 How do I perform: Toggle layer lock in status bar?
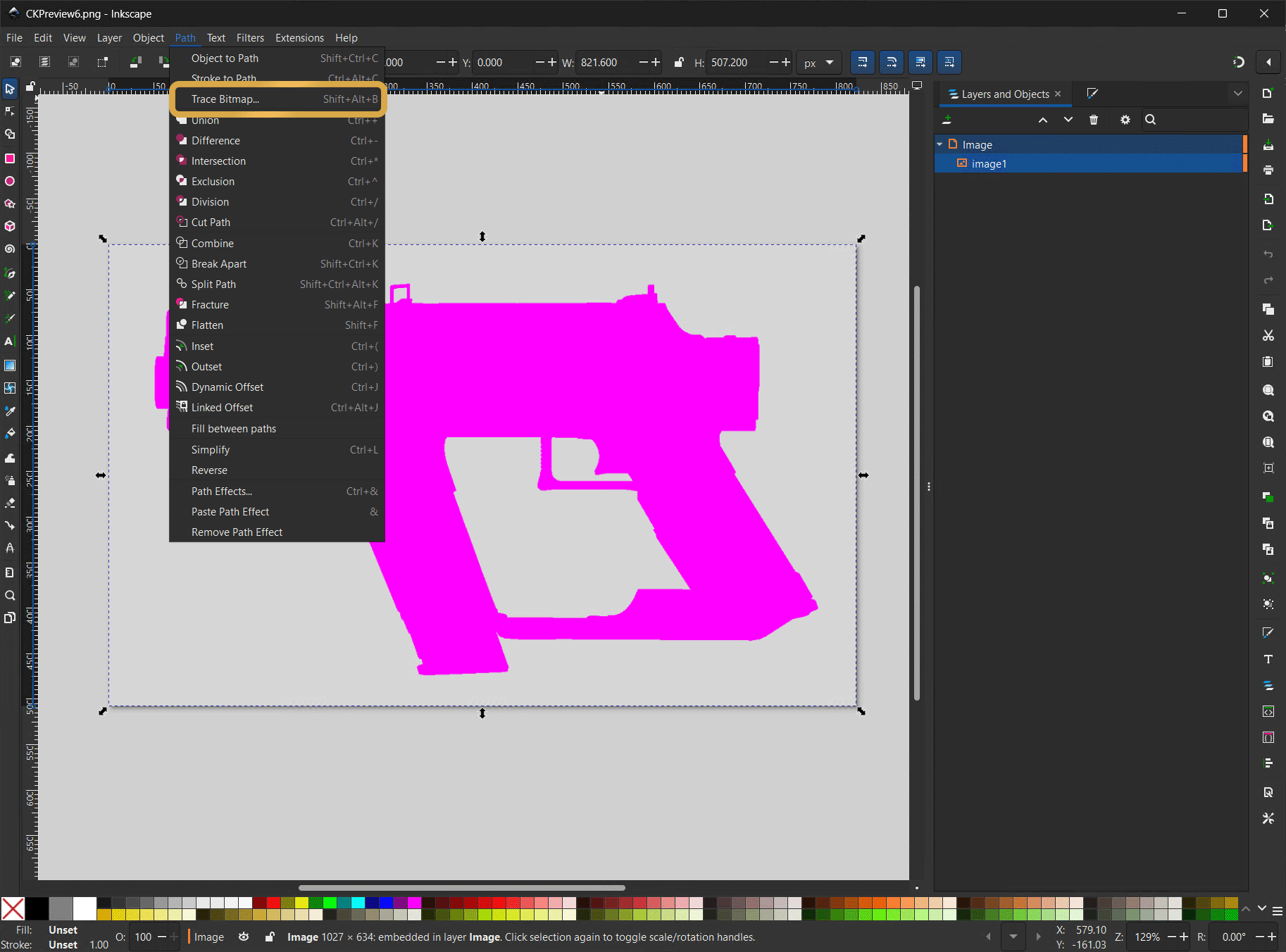(270, 937)
